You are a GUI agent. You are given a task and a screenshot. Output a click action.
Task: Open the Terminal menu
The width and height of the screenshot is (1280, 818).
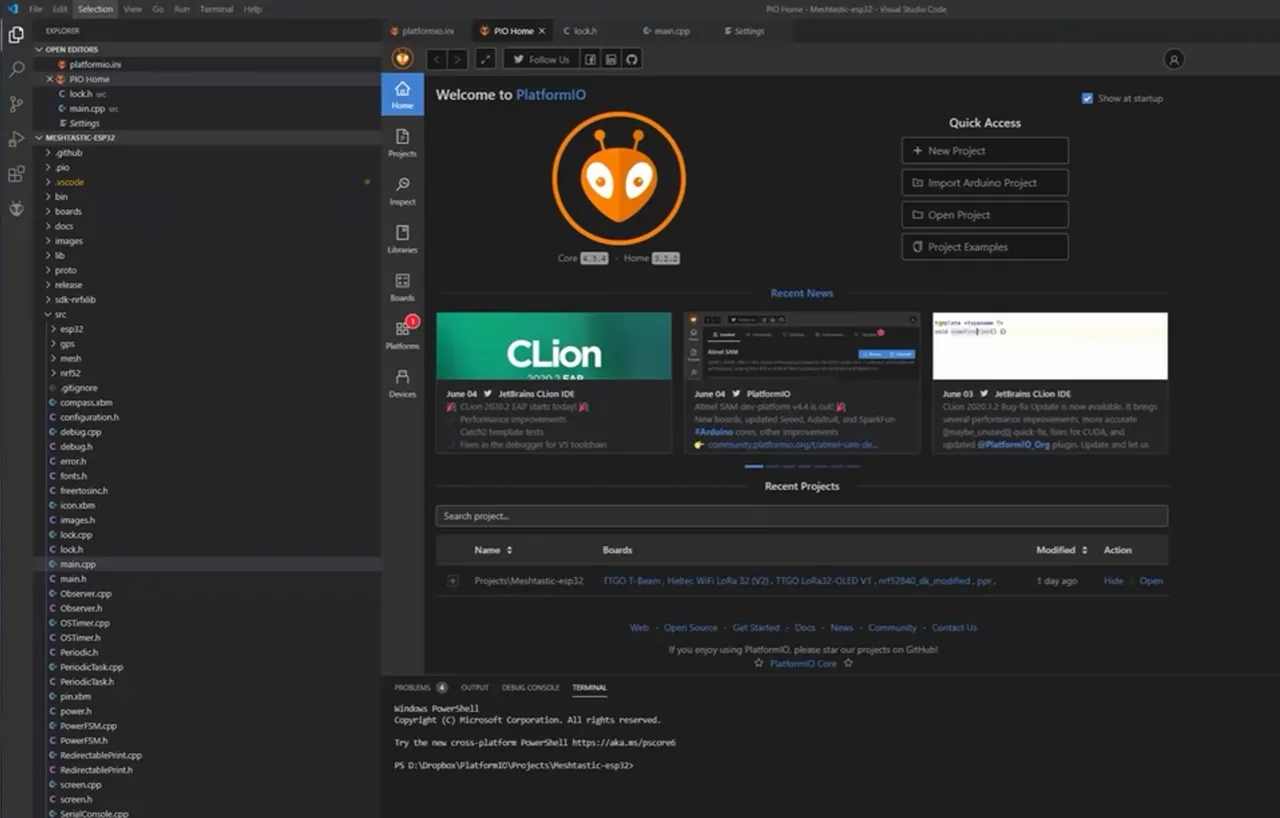coord(216,9)
